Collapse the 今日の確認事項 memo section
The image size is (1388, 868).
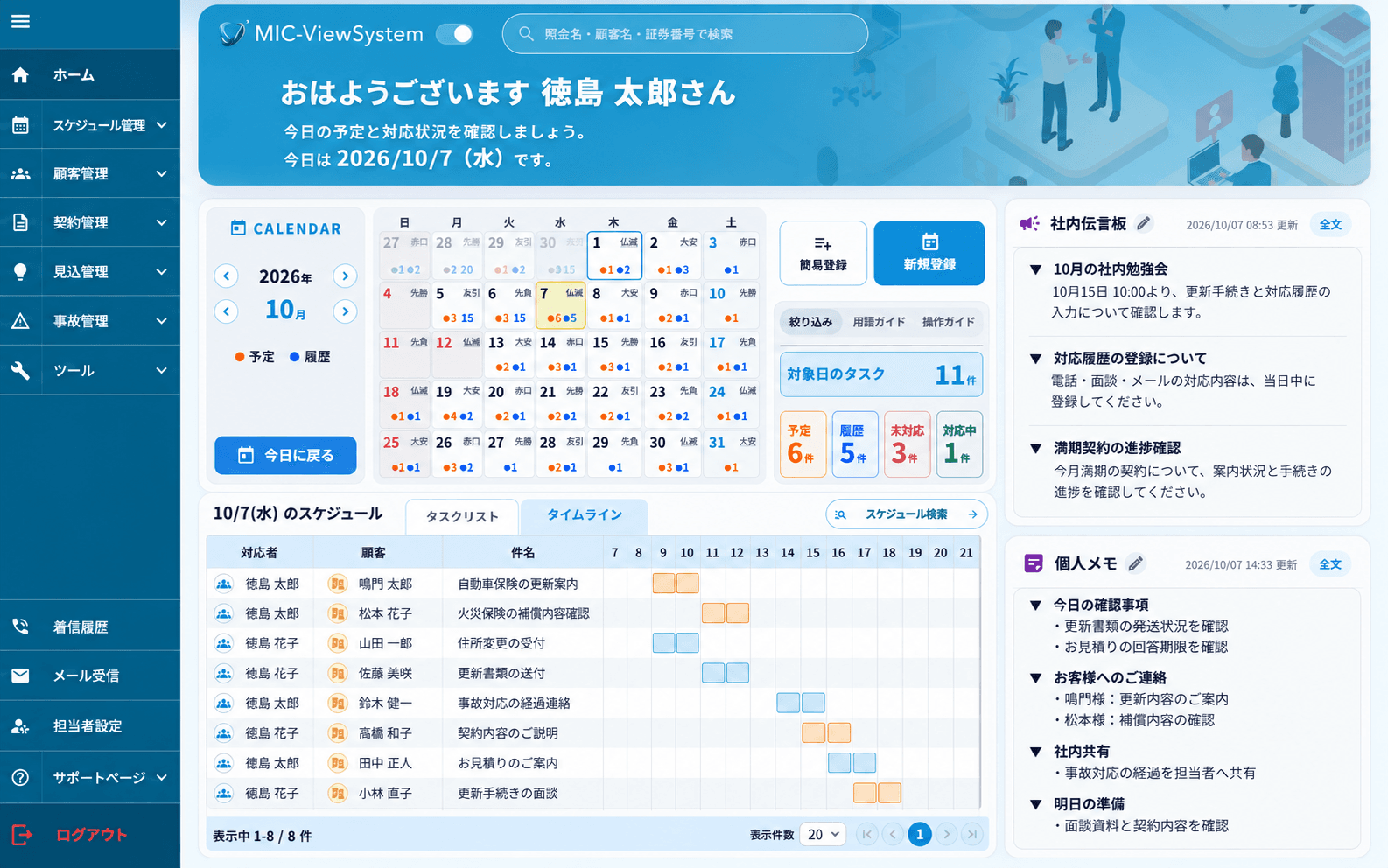1036,605
